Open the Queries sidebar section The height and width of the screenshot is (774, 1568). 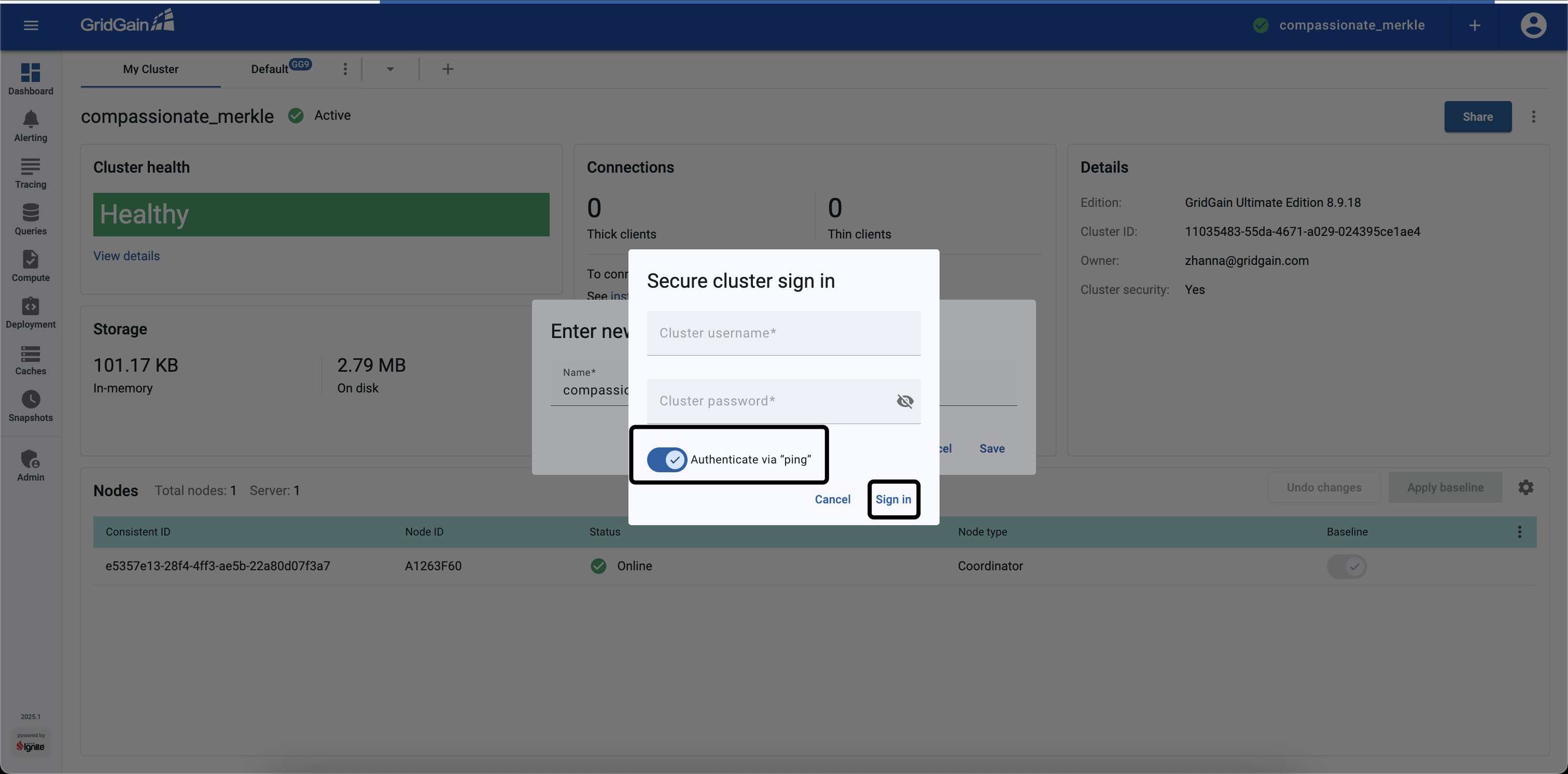(x=31, y=220)
